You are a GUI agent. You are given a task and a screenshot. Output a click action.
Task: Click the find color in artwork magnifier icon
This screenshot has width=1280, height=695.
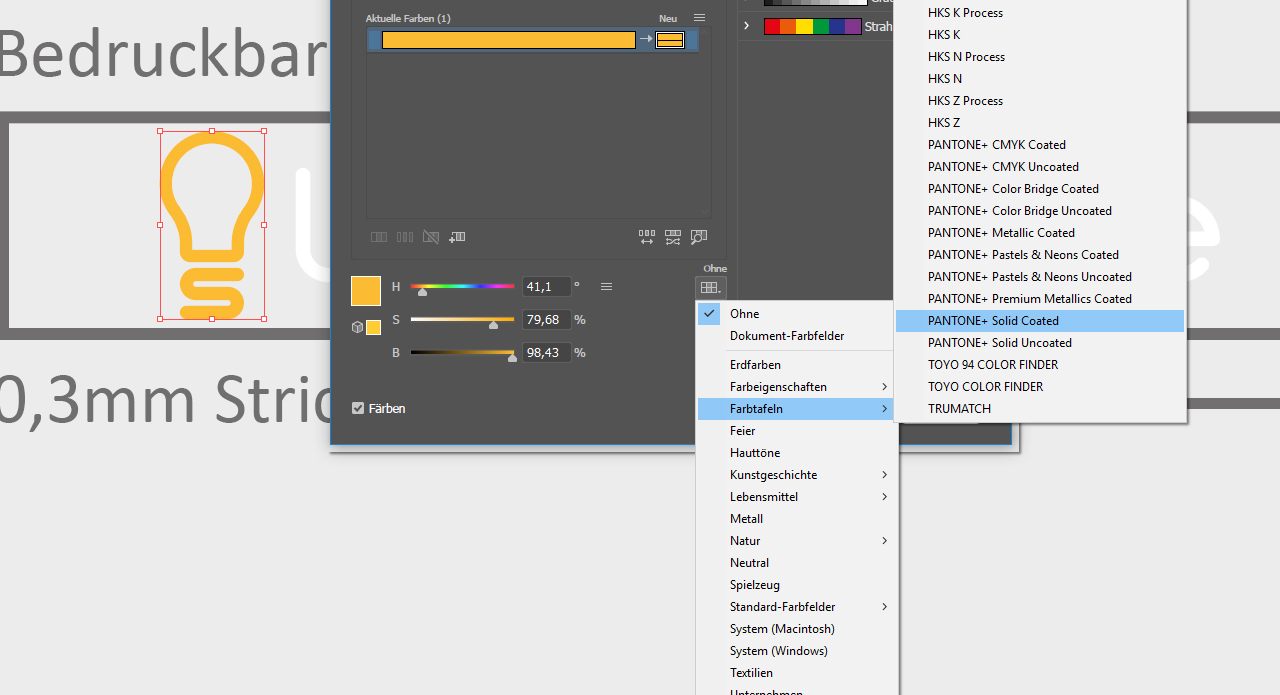pyautogui.click(x=699, y=237)
